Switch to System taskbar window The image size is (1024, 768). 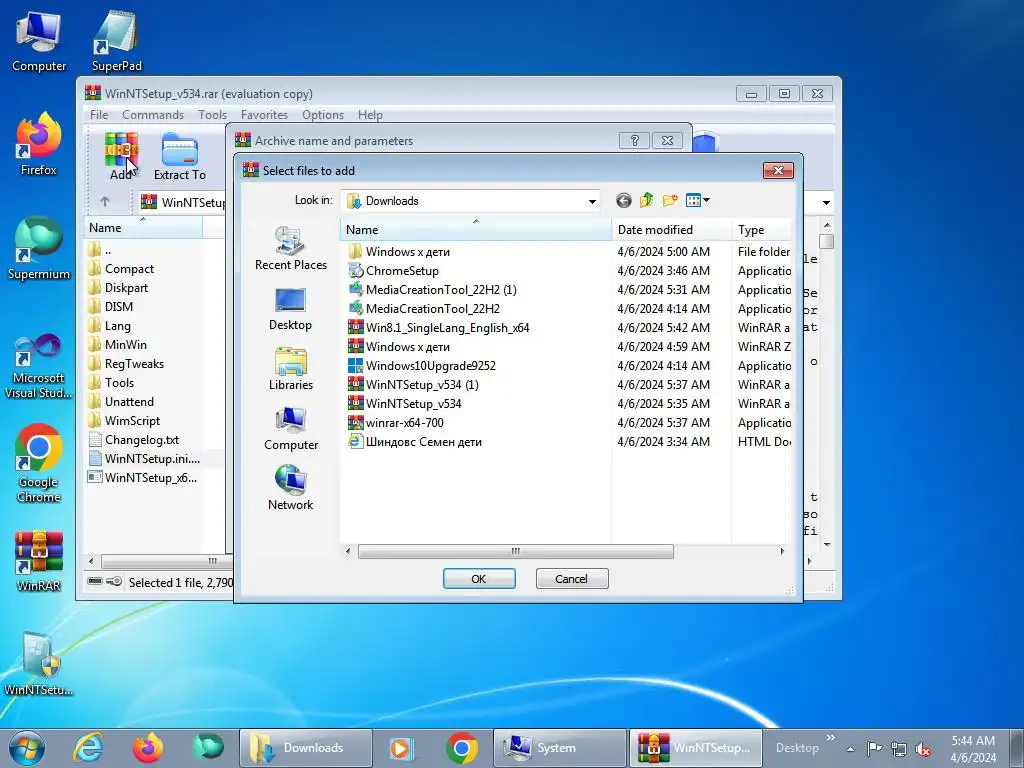point(560,748)
